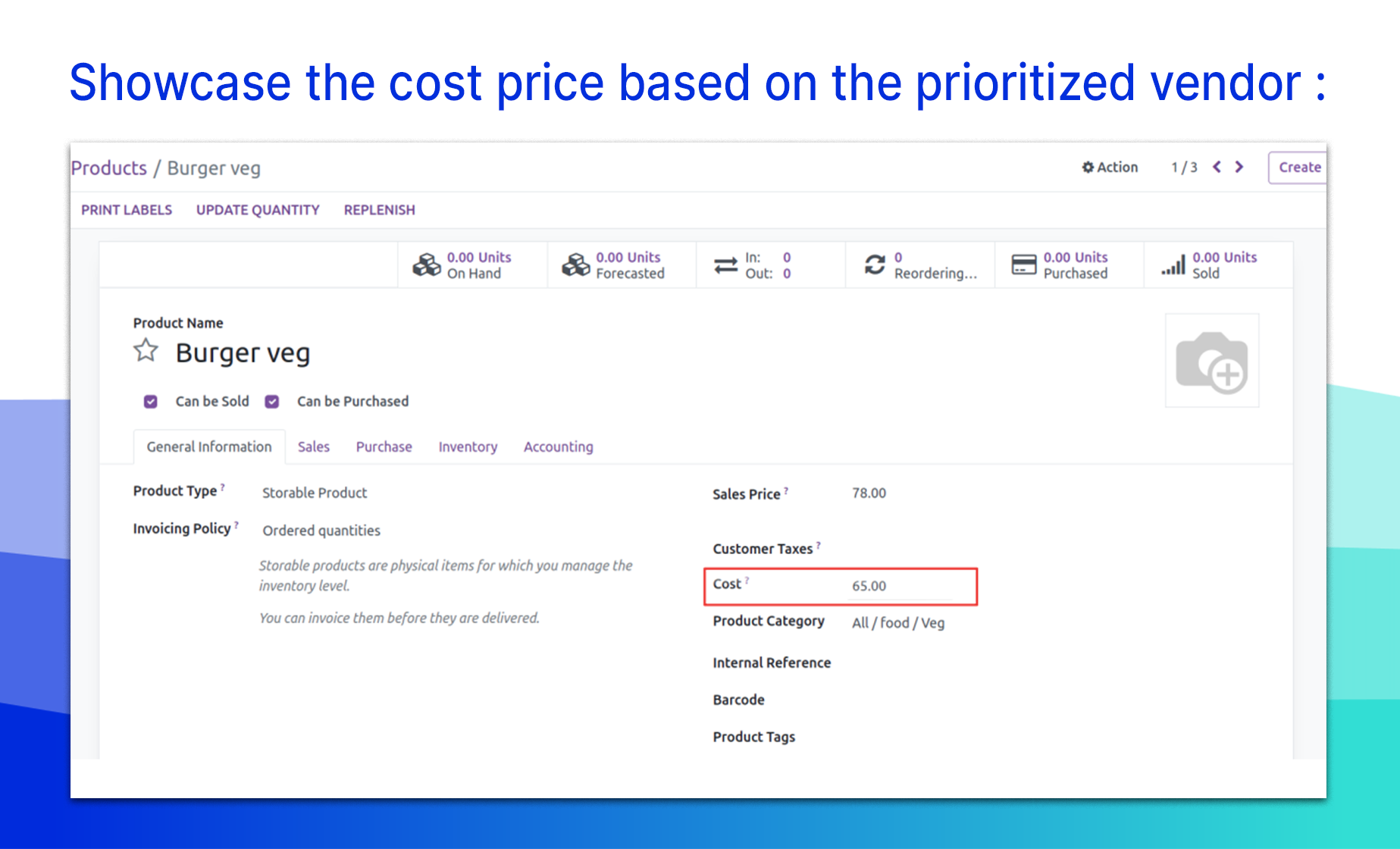Click the Ordered quantities invoicing value
The width and height of the screenshot is (1400, 849).
pyautogui.click(x=321, y=531)
